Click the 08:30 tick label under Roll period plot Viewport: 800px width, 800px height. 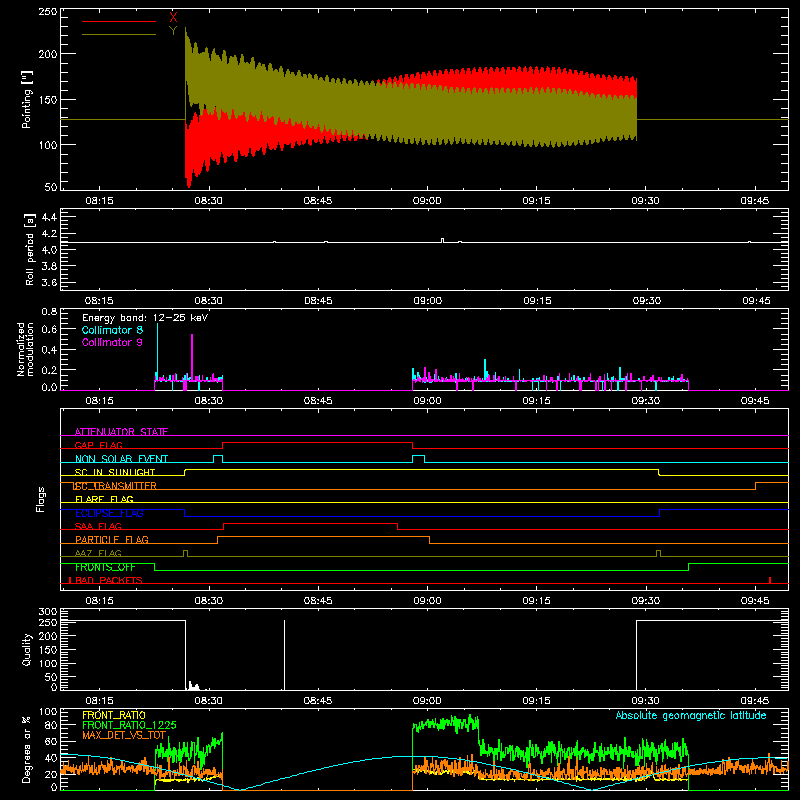209,301
